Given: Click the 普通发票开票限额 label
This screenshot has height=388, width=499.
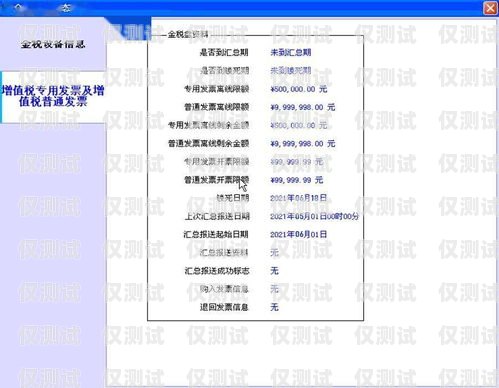Looking at the screenshot, I should [217, 180].
